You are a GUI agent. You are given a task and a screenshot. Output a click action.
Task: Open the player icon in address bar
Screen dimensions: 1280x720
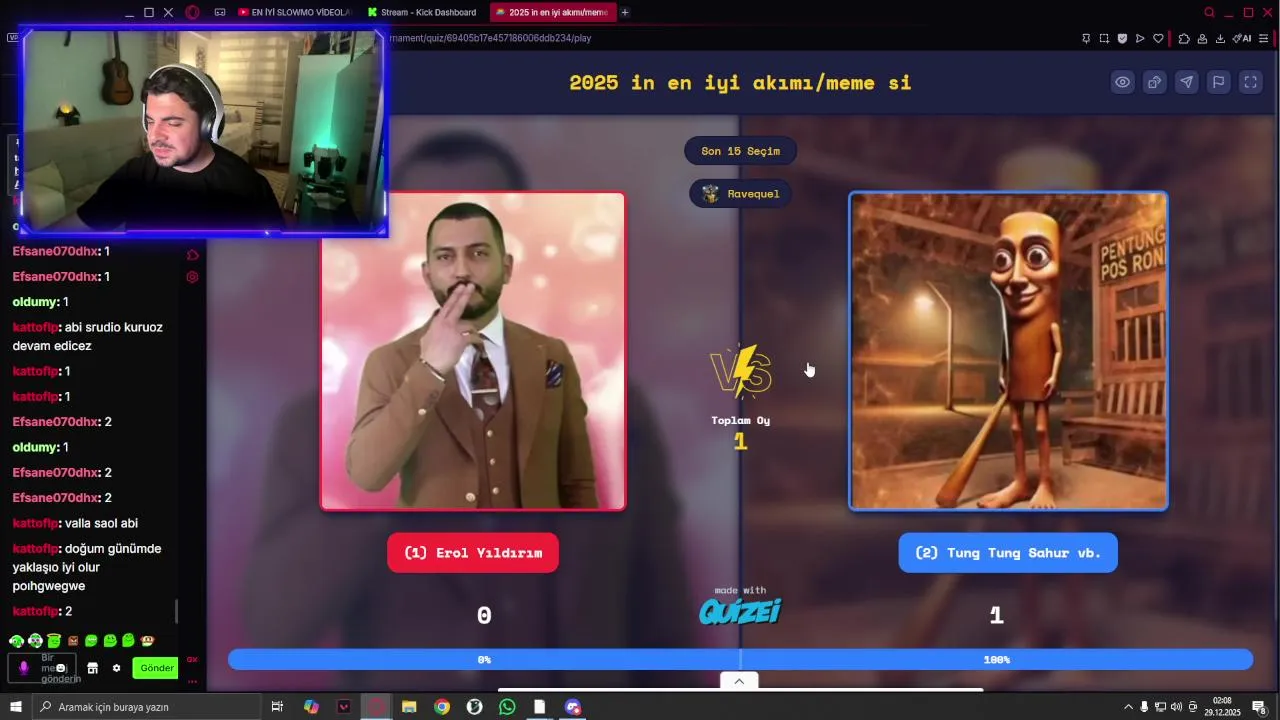point(1140,38)
